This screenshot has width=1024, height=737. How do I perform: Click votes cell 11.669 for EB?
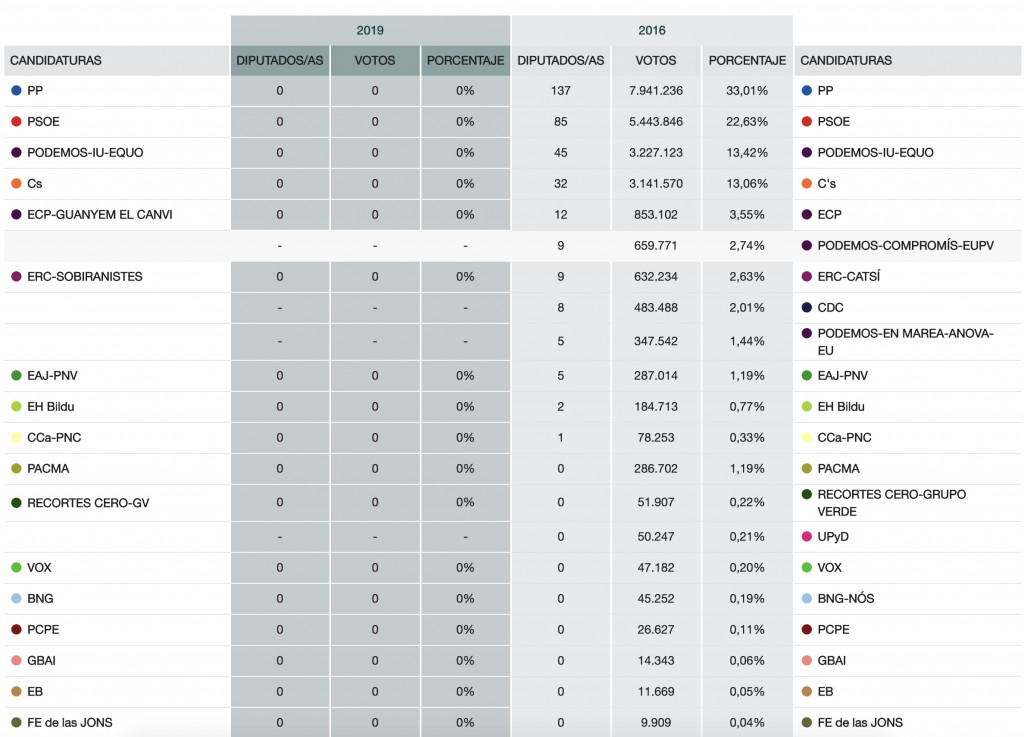(x=656, y=691)
